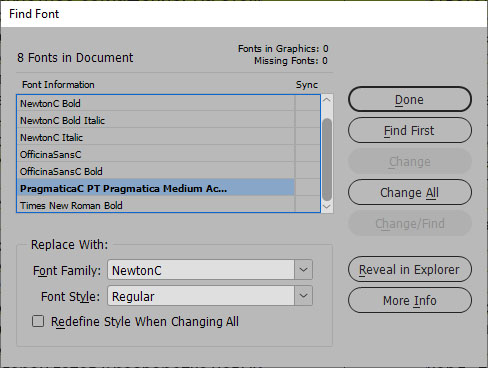Viewport: 488px width, 368px height.
Task: Click Reveal in Explorer button
Action: coord(410,269)
